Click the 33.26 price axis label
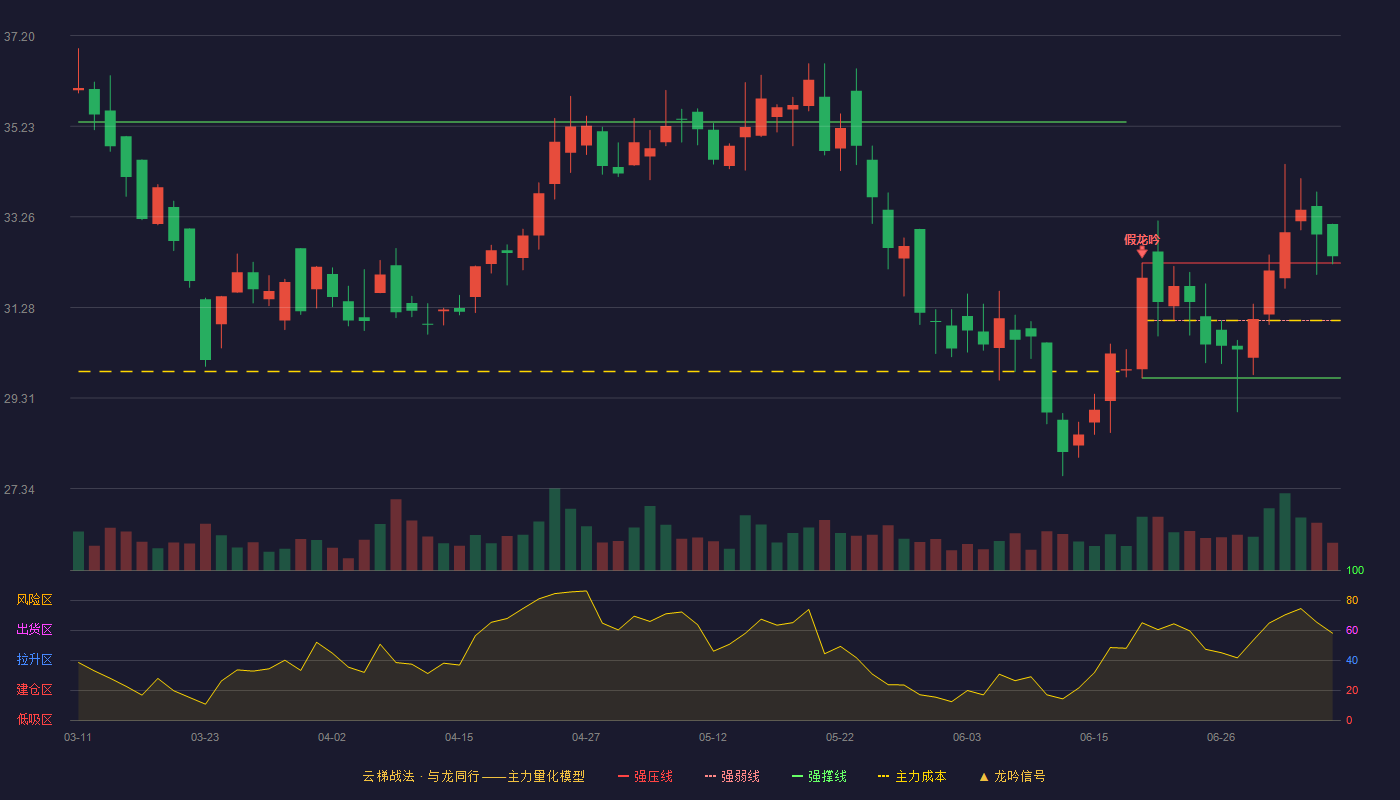 point(19,218)
